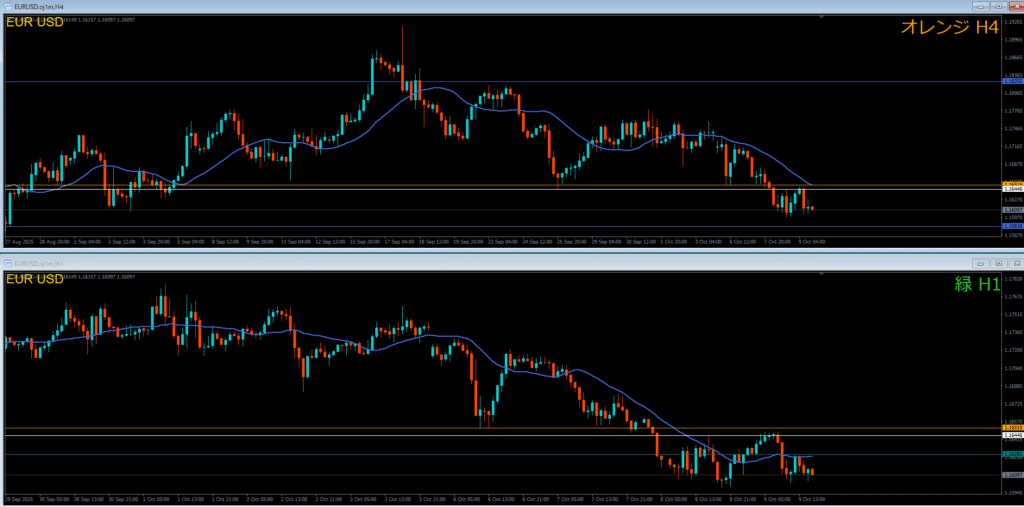Click the H1 chart window title bar icon
The height and width of the screenshot is (507, 1024).
[x=8, y=261]
